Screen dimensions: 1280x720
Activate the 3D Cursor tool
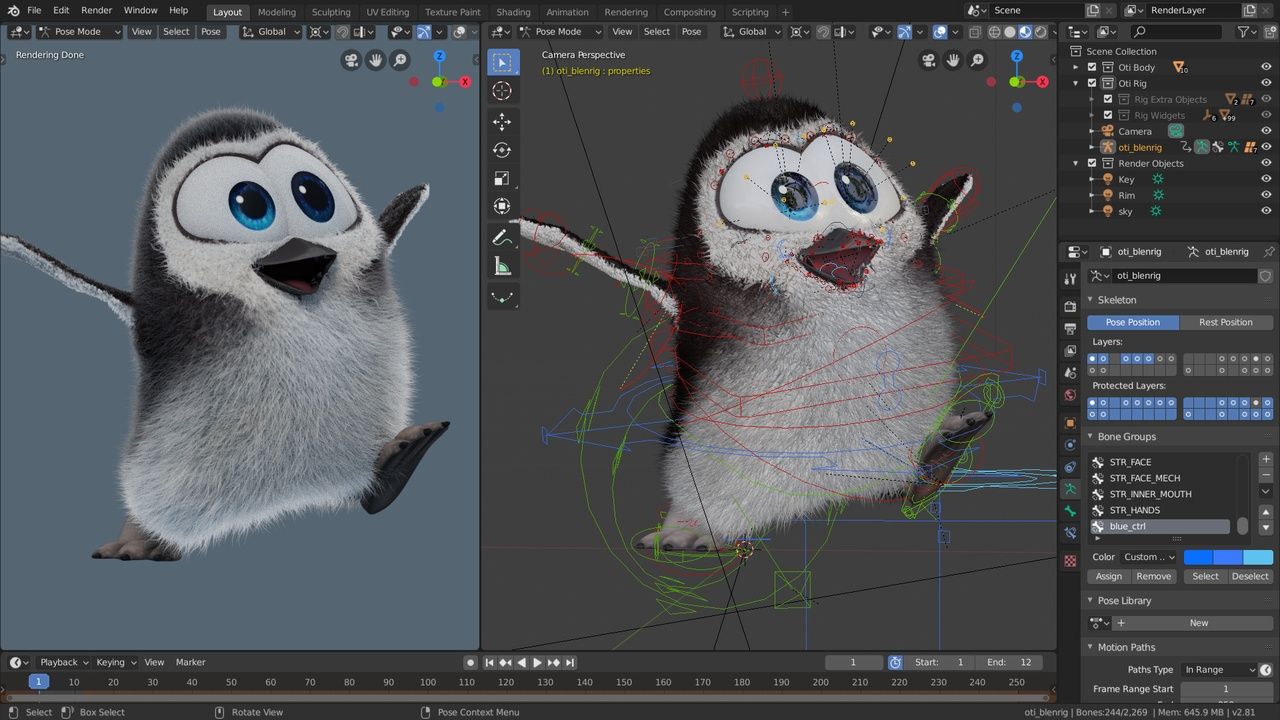[502, 90]
